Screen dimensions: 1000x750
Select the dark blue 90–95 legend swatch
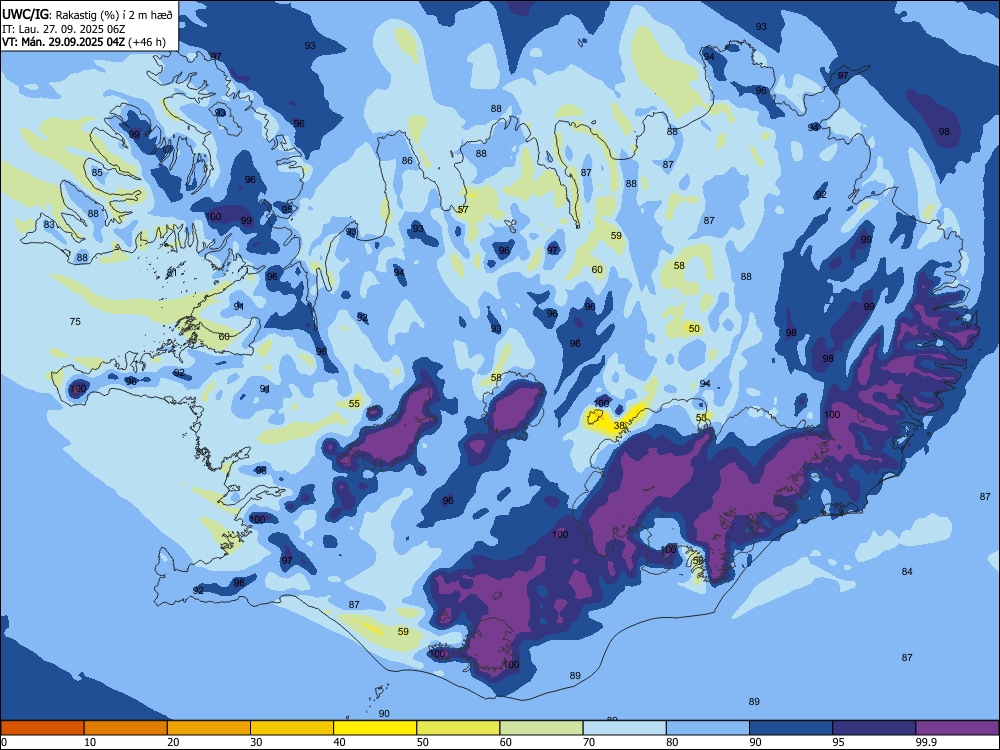click(791, 728)
